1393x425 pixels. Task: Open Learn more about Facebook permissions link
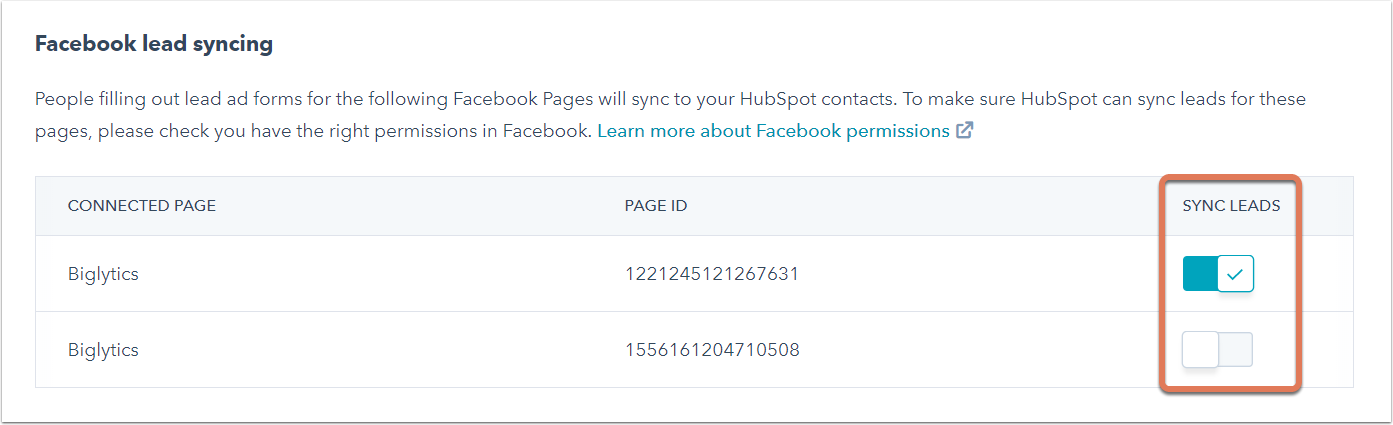[x=773, y=131]
